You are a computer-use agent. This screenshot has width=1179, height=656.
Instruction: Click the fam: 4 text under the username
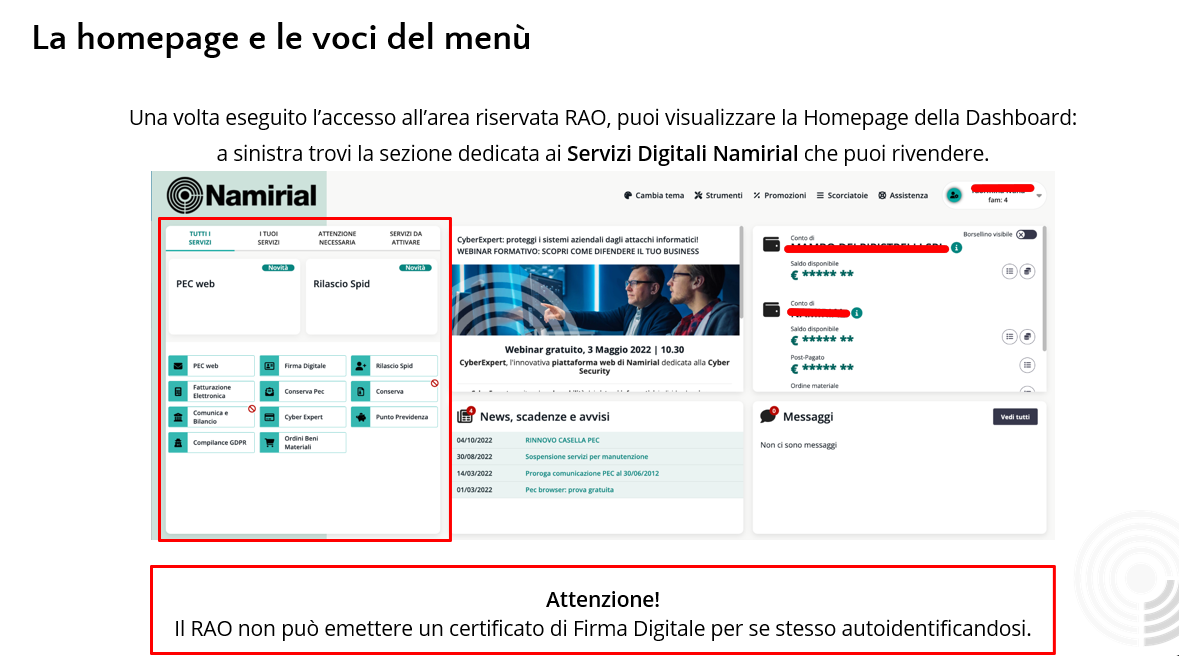click(x=998, y=200)
